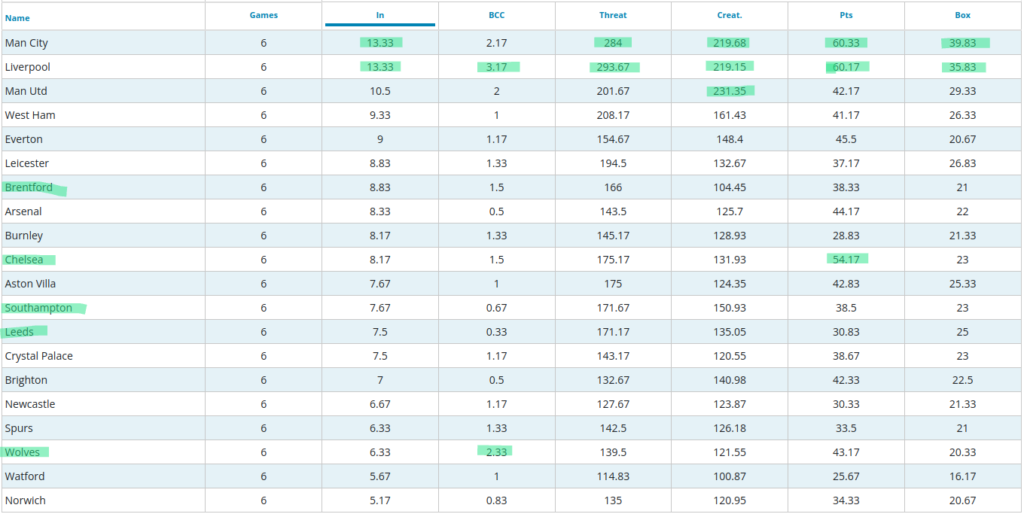Click Aston Villa's Box value 25.33

pos(963,284)
